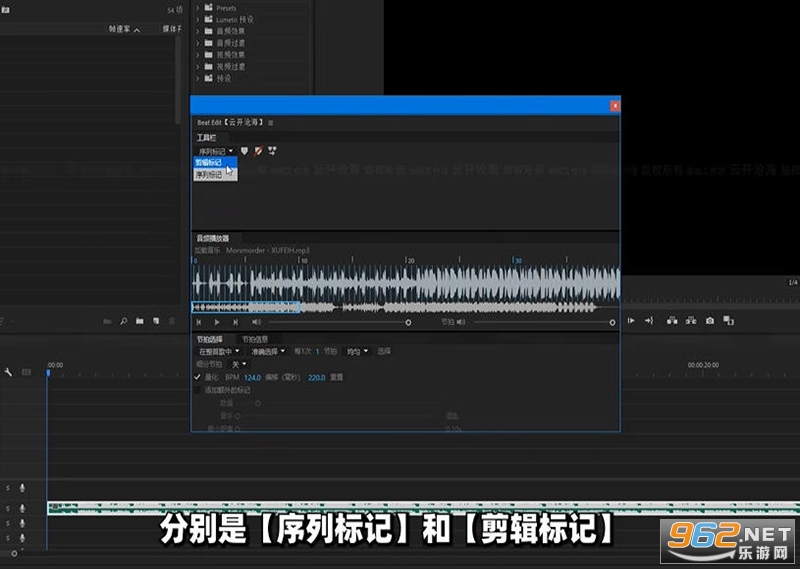
Task: Click the add marker shield icon
Action: (x=244, y=151)
